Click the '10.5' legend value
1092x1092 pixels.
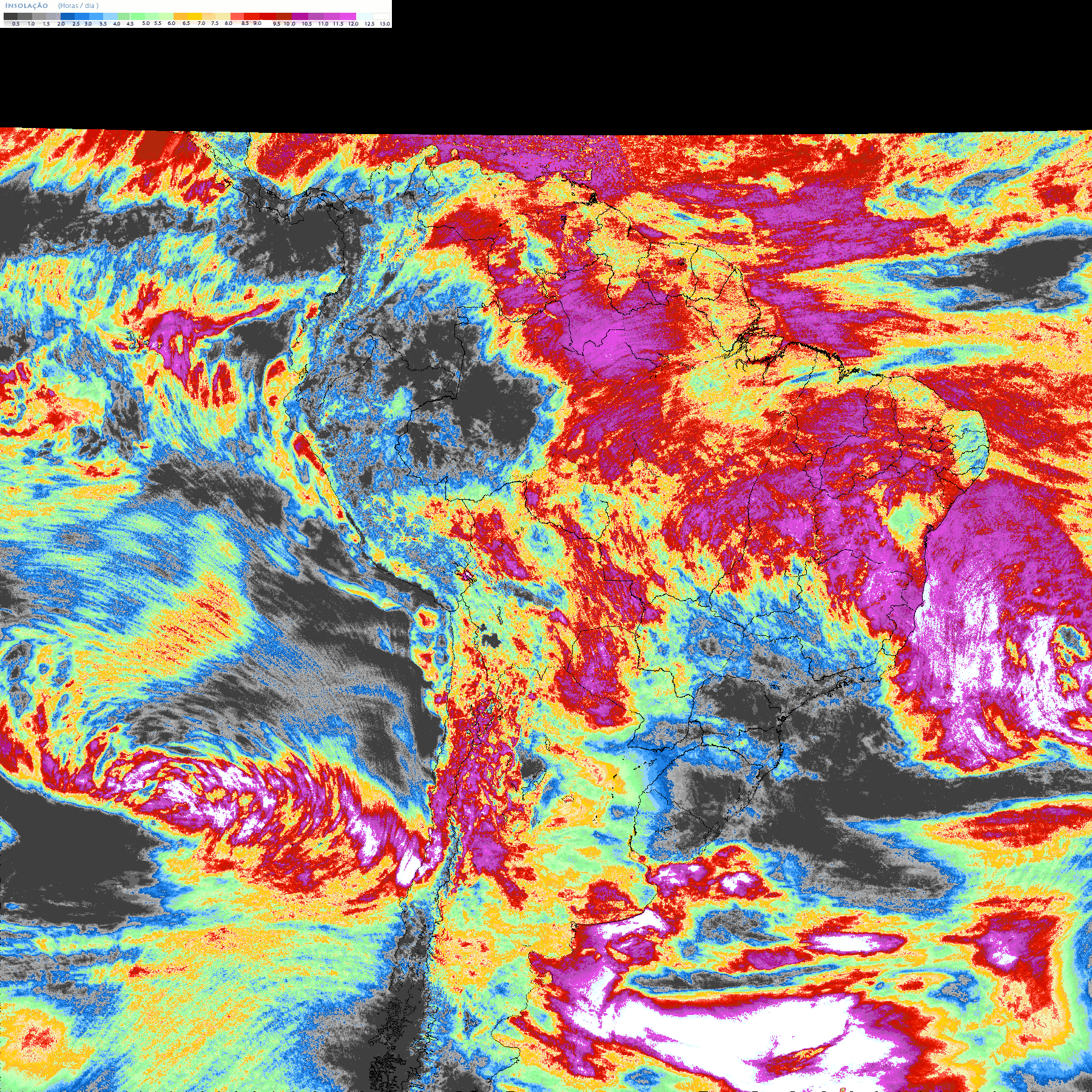(307, 24)
